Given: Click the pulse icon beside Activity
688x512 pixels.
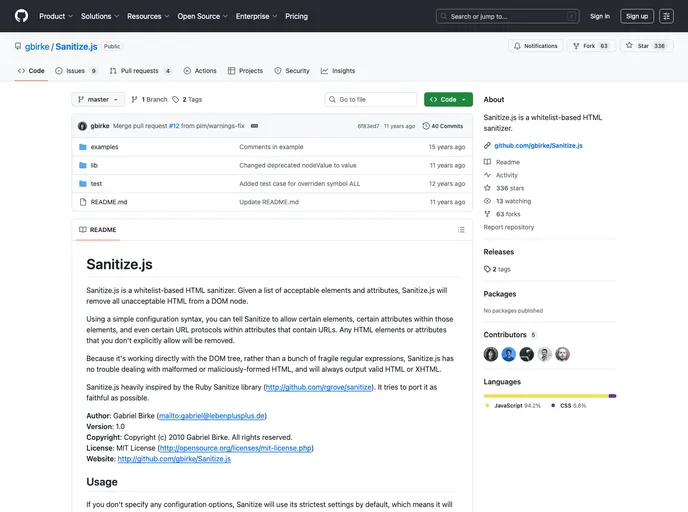Looking at the screenshot, I should coord(487,175).
